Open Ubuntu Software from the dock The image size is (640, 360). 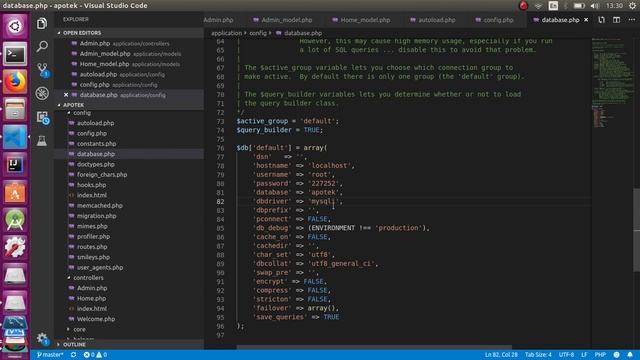pyautogui.click(x=15, y=192)
